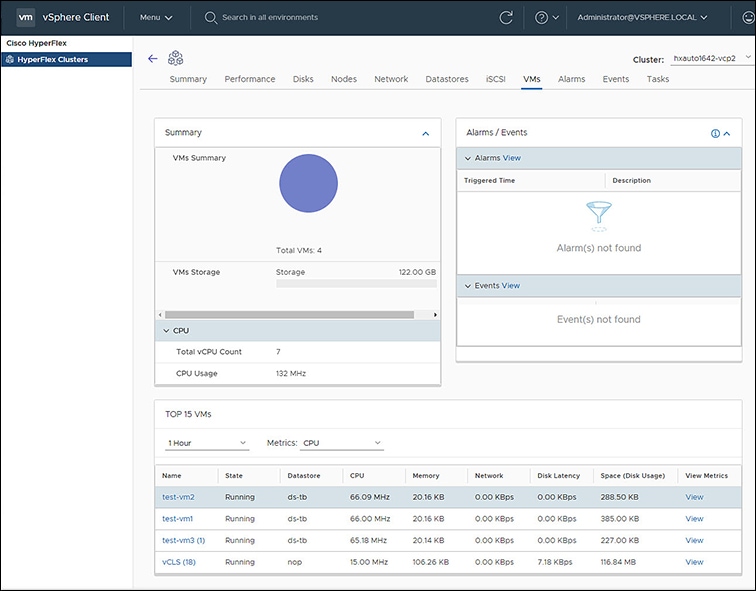This screenshot has width=756, height=591.
Task: Click the HyperFlex cluster cubes icon
Action: (x=176, y=58)
